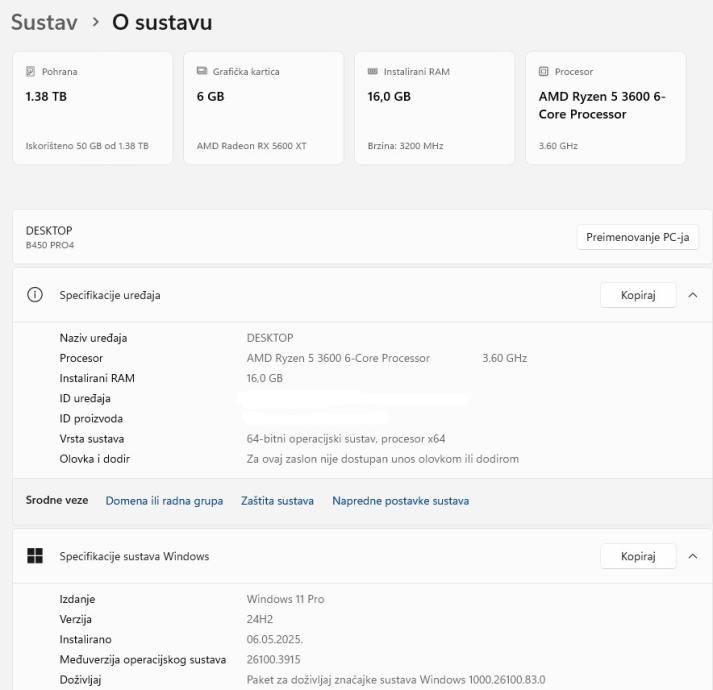Screen dimensions: 713x690
Task: Click the 24H2 version value
Action: click(x=260, y=619)
